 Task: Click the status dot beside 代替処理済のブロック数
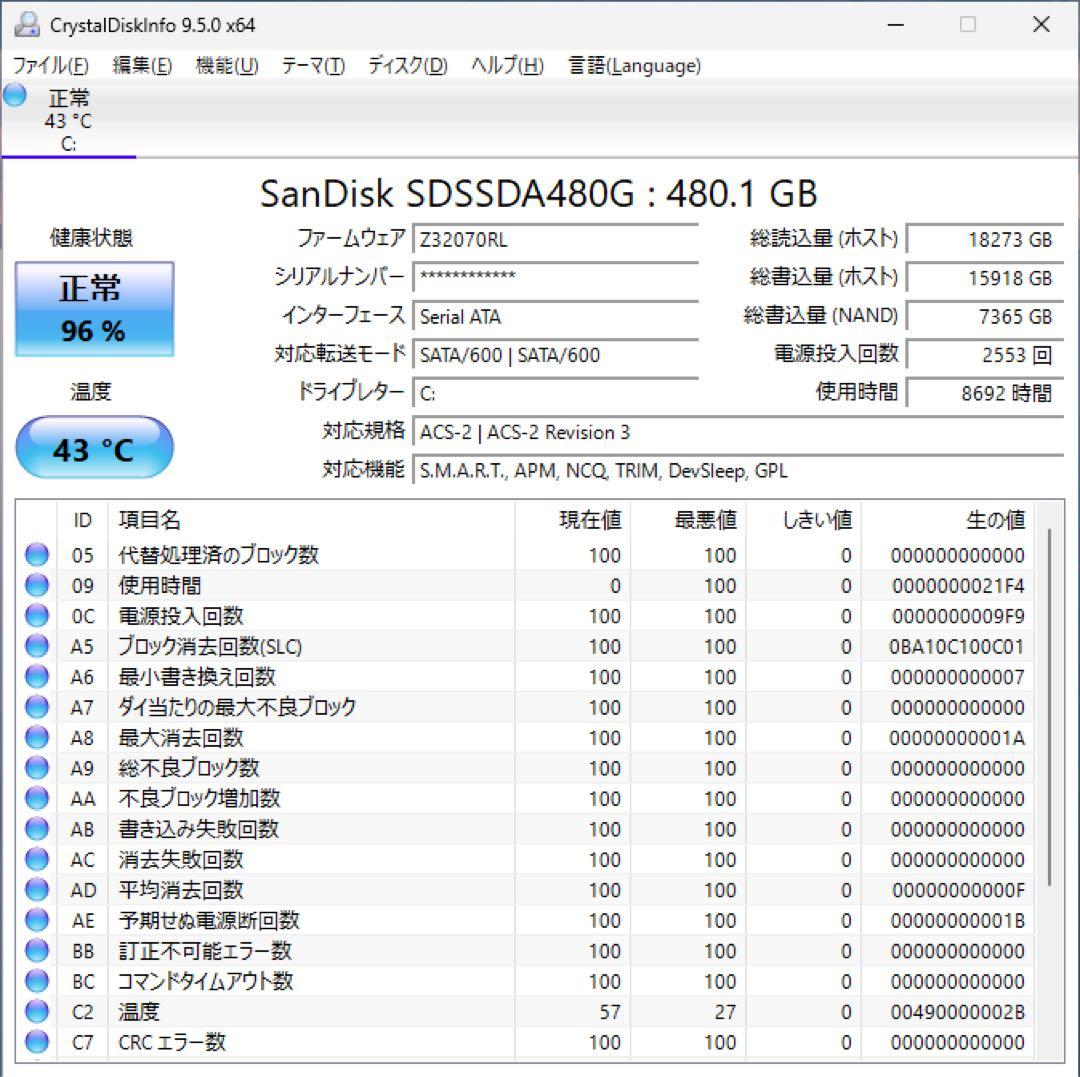36,555
